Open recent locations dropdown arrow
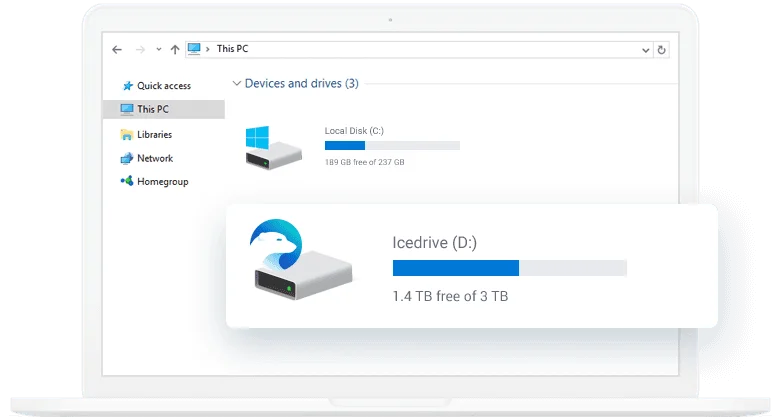This screenshot has height=417, width=772. click(159, 49)
